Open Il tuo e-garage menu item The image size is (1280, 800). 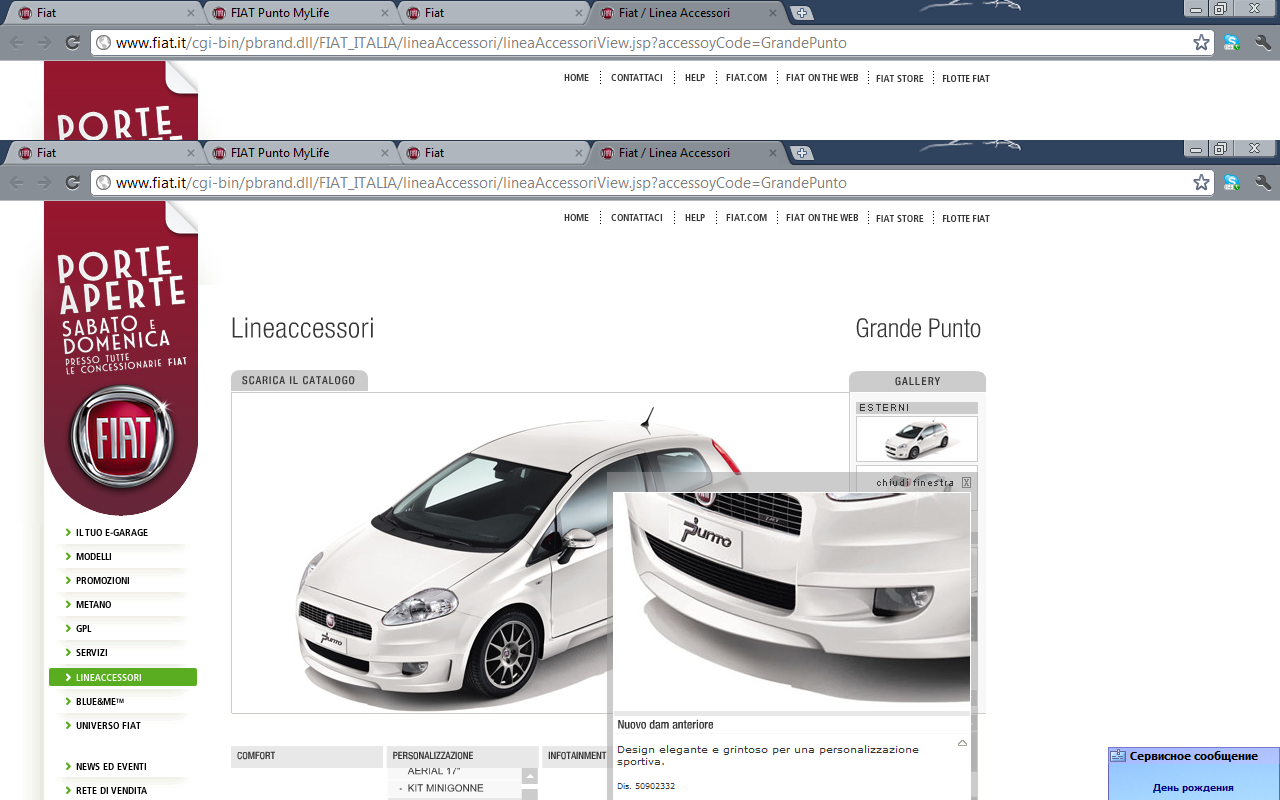click(111, 533)
